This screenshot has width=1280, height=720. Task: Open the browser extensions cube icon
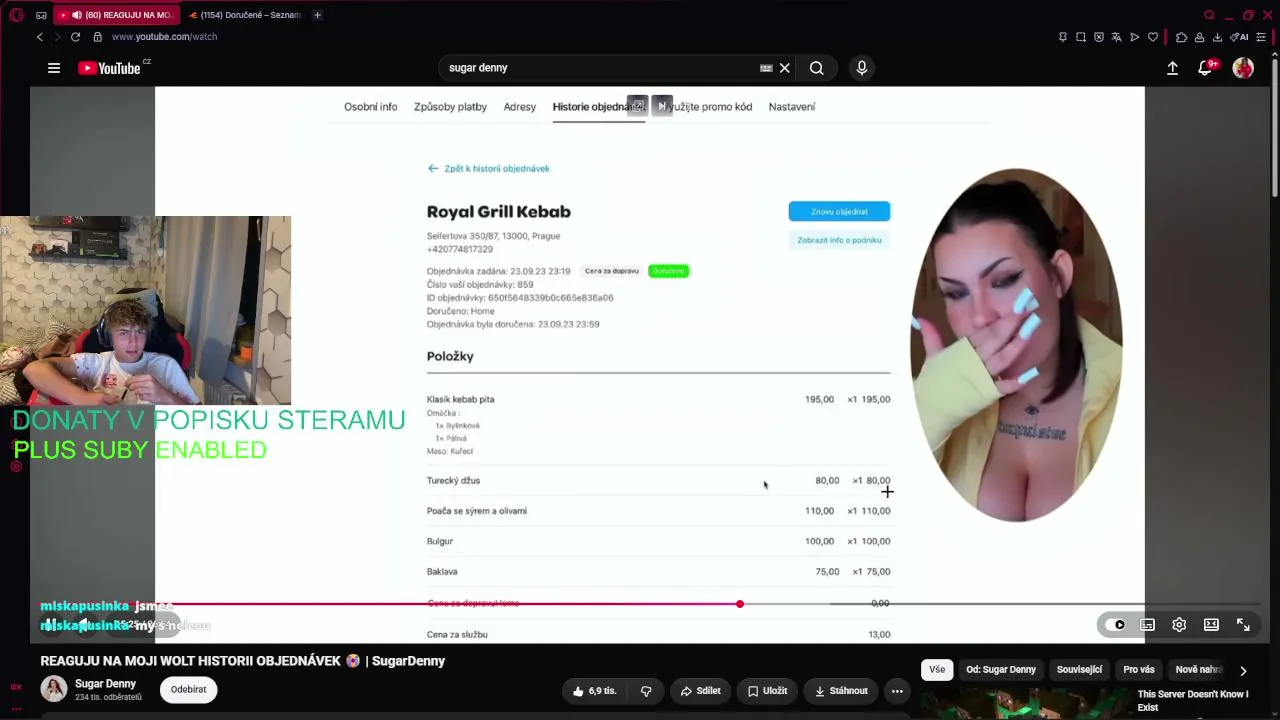1181,37
